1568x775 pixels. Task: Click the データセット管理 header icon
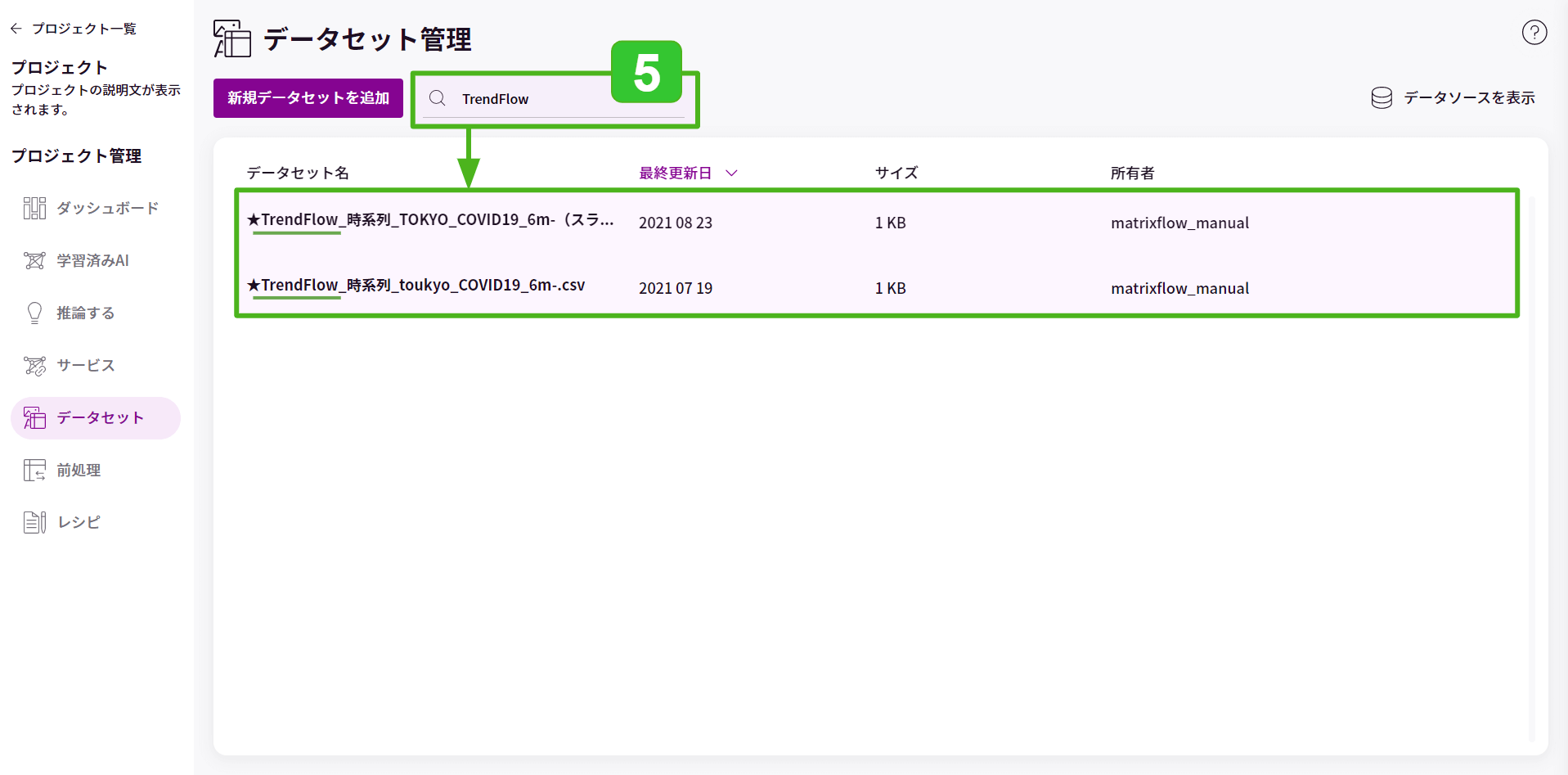(x=232, y=38)
